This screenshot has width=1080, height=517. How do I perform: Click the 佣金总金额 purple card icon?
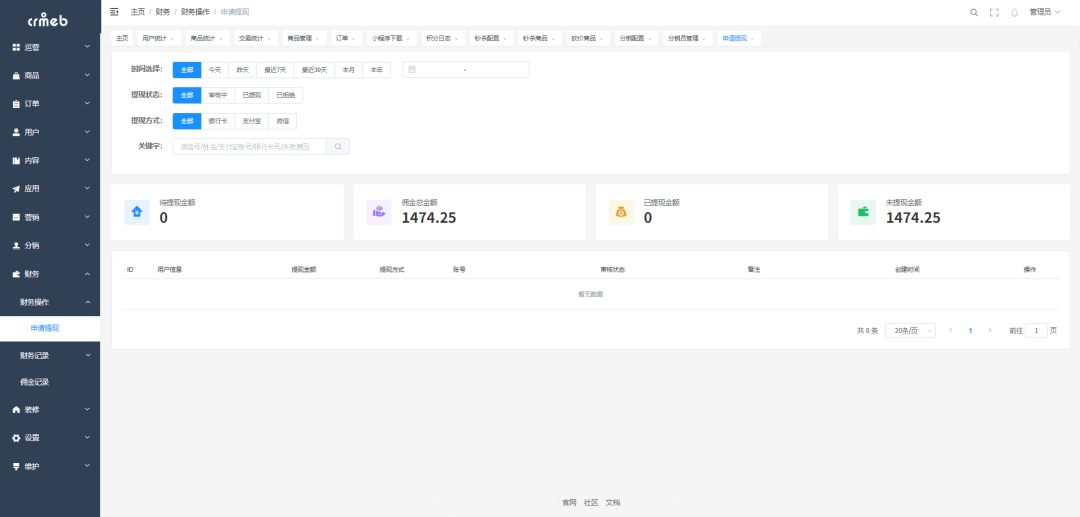[378, 212]
